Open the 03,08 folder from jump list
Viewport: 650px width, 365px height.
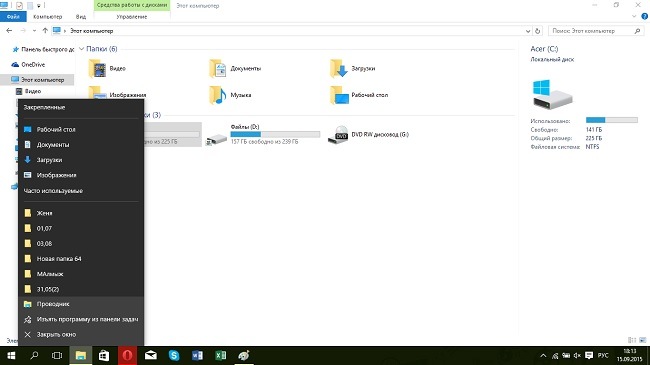(81, 243)
